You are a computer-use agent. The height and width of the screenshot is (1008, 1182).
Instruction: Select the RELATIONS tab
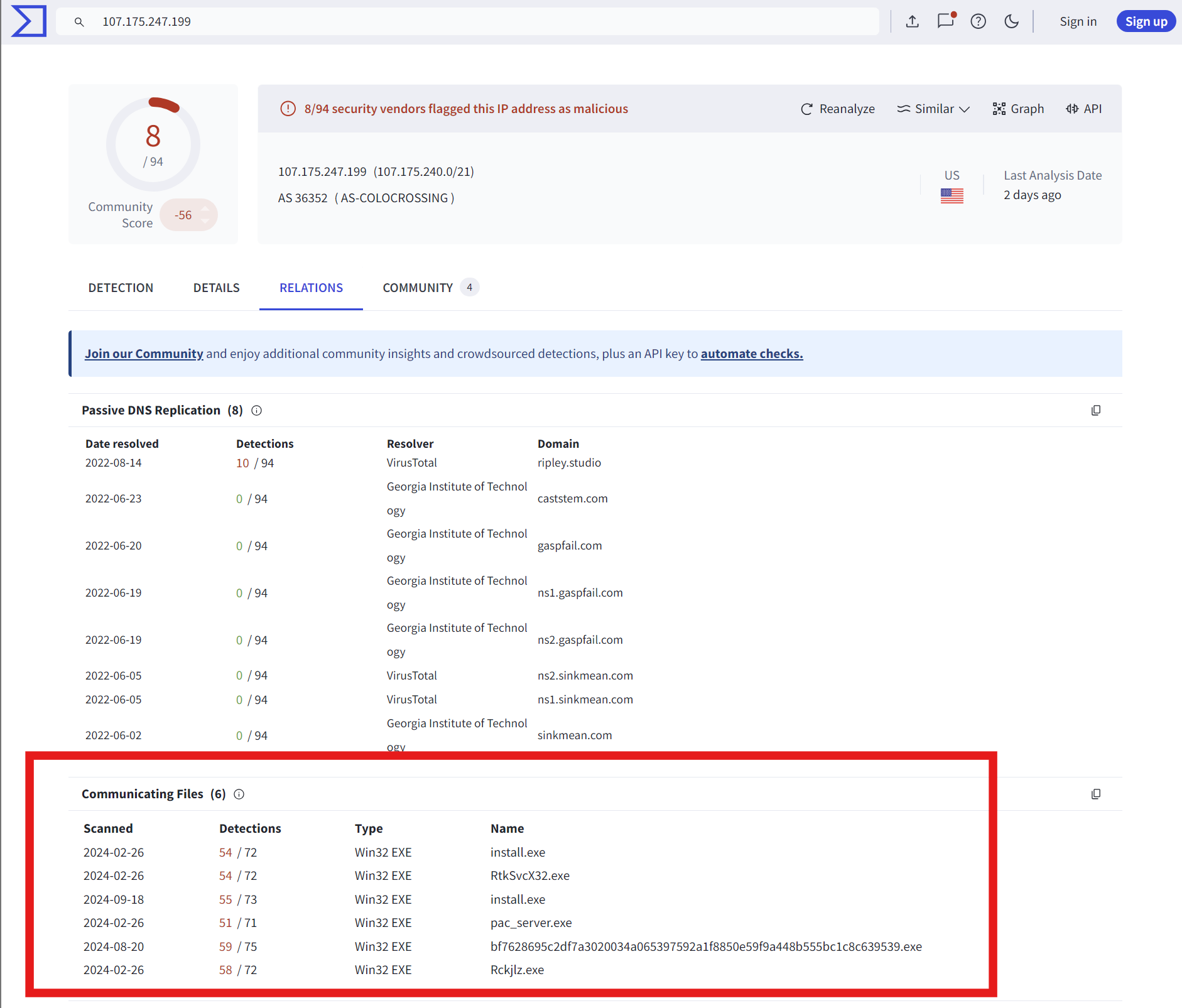tap(312, 288)
